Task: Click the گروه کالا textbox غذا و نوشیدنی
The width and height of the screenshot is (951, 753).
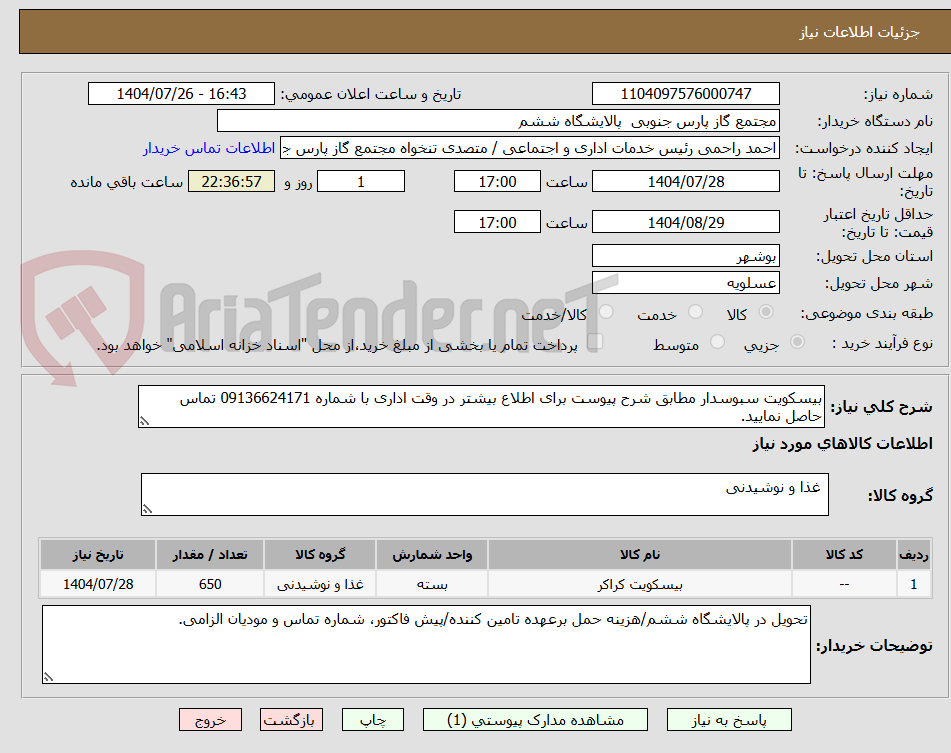Action: pos(485,495)
